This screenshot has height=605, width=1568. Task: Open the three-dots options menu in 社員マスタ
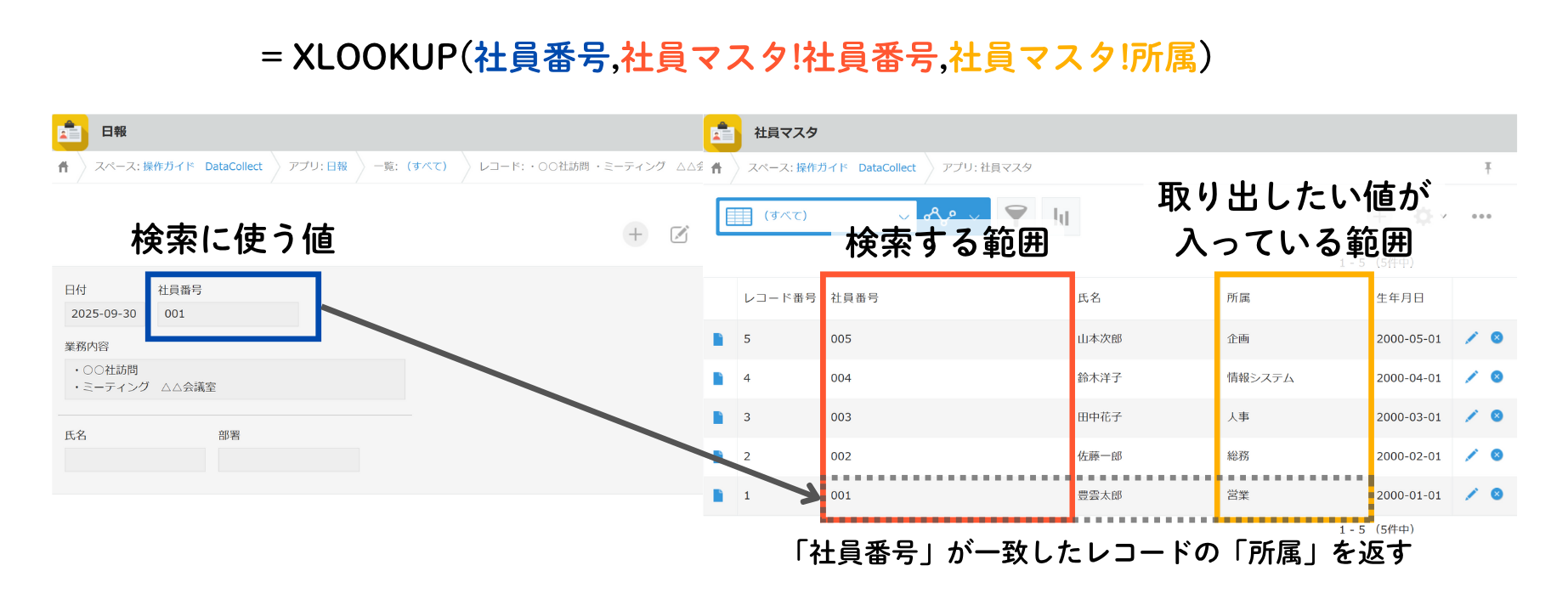(1481, 217)
